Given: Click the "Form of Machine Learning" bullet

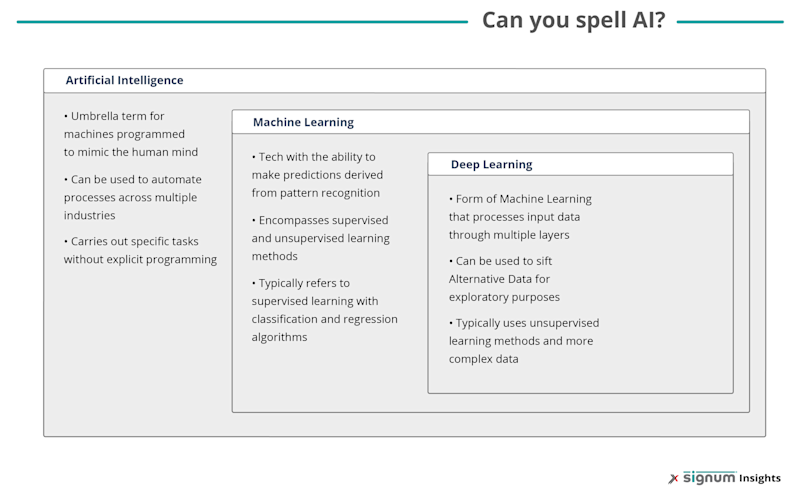Looking at the screenshot, I should [520, 216].
